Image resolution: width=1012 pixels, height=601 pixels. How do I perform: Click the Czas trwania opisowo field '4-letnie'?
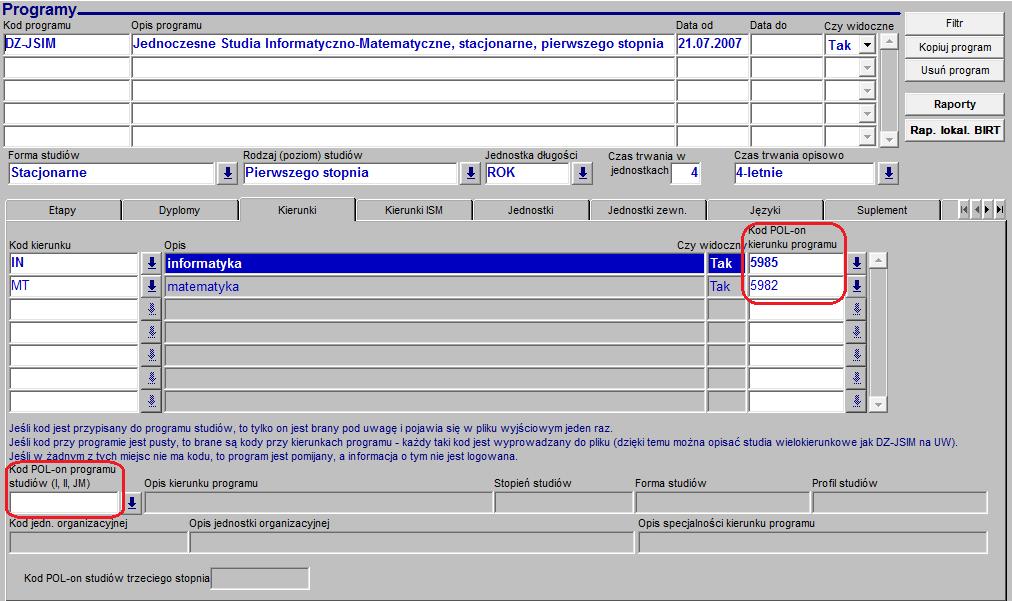pos(805,173)
